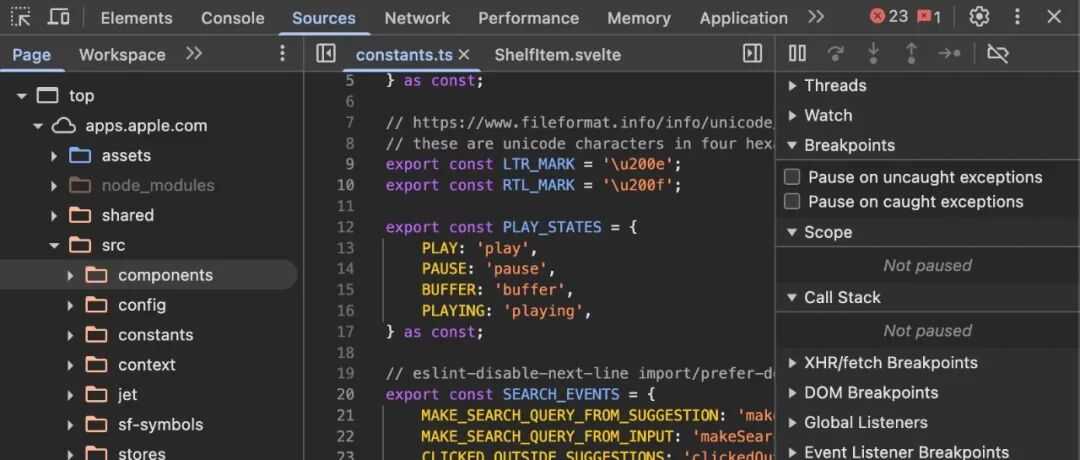The width and height of the screenshot is (1080, 460).
Task: Expand XHR/fetch Breakpoints section
Action: [792, 362]
